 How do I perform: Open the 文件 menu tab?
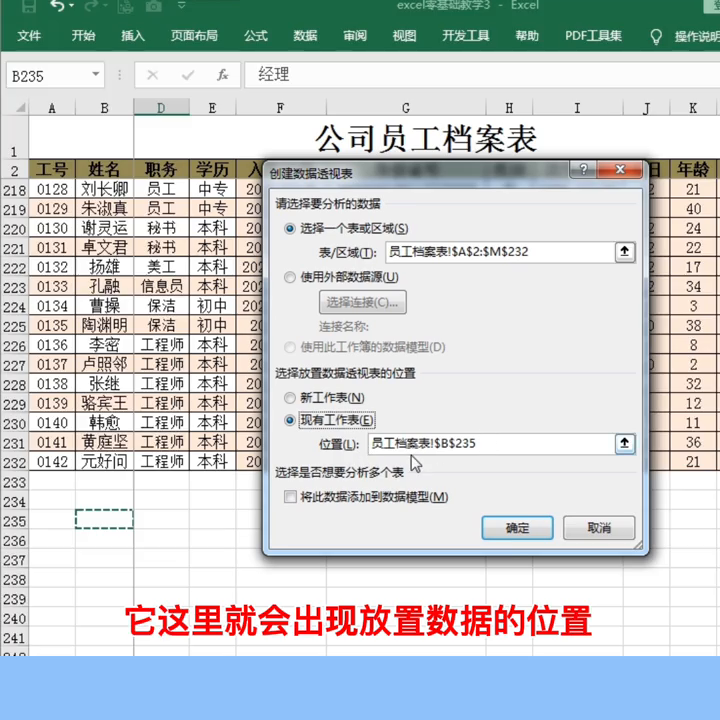coord(29,36)
